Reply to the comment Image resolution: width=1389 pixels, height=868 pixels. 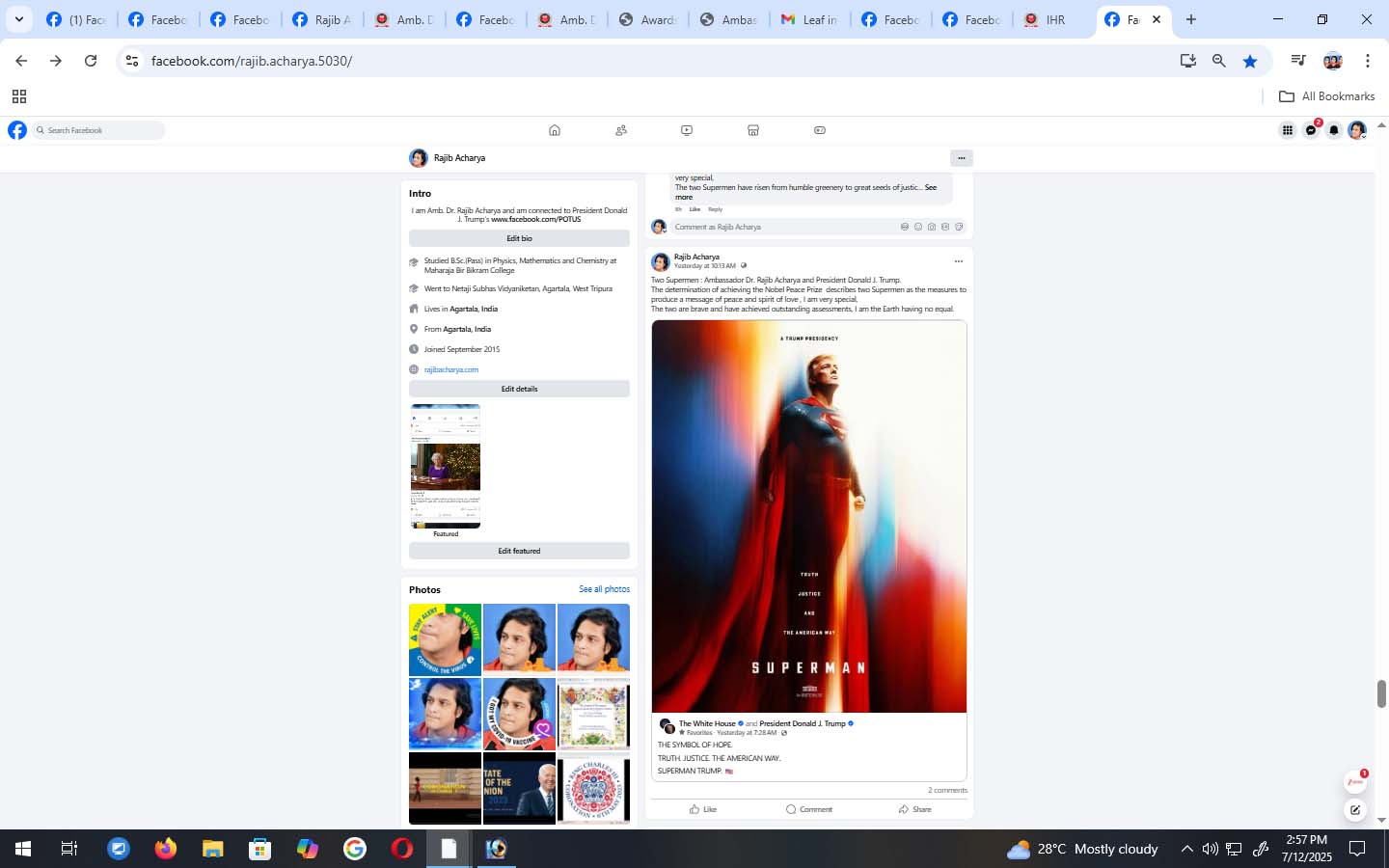pos(715,209)
